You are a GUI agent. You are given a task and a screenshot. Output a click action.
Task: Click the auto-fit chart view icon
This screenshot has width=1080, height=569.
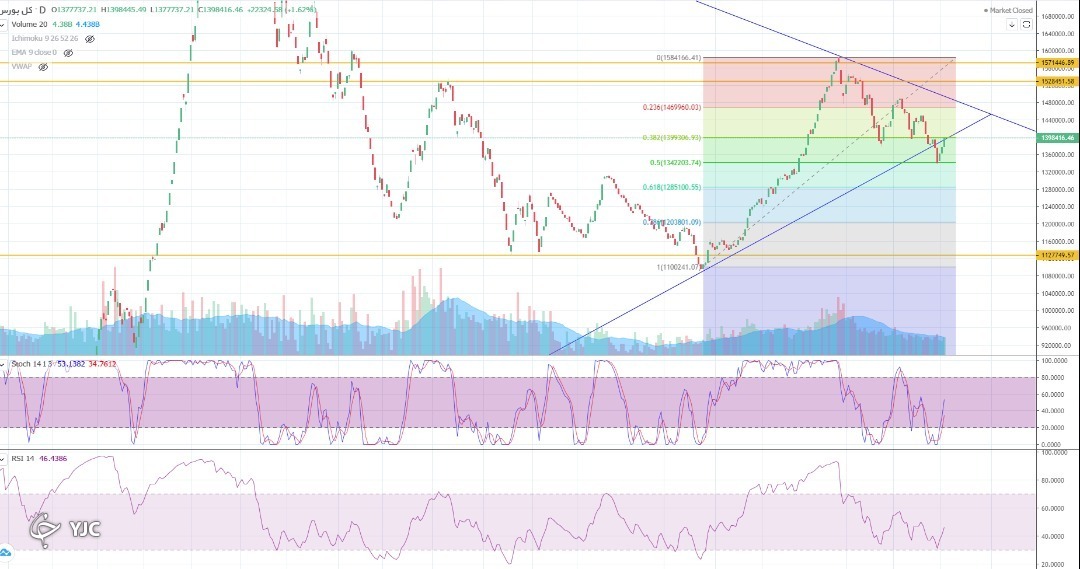[1026, 25]
